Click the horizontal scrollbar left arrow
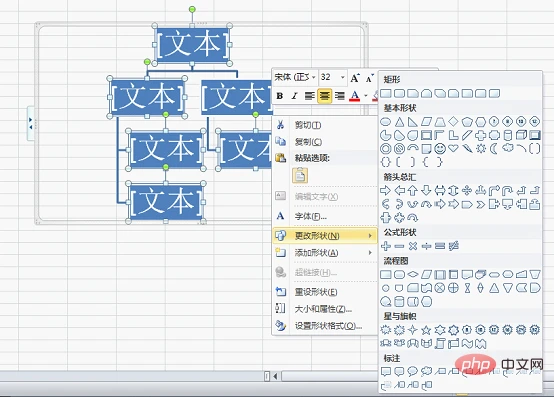554x397 pixels. click(275, 377)
